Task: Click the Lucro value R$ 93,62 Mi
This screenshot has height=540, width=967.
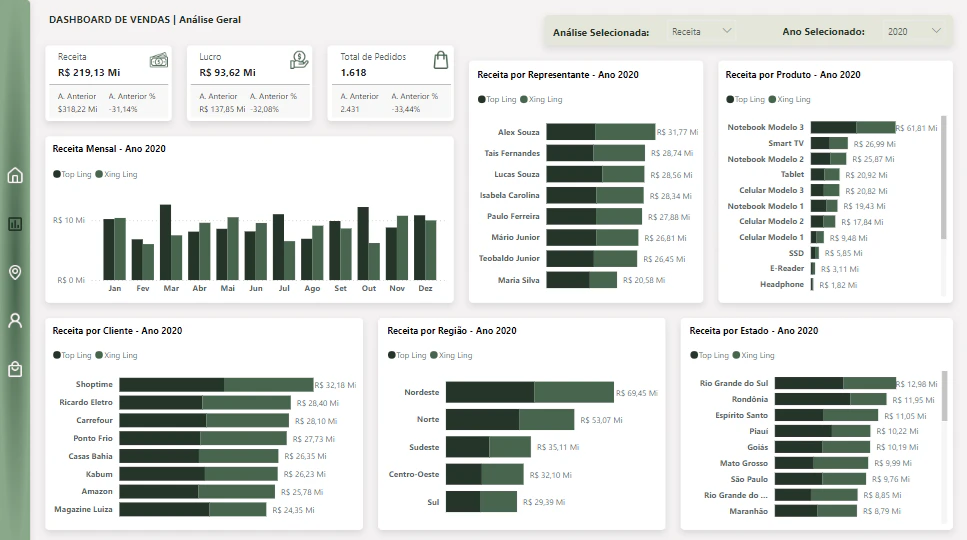Action: [x=228, y=73]
